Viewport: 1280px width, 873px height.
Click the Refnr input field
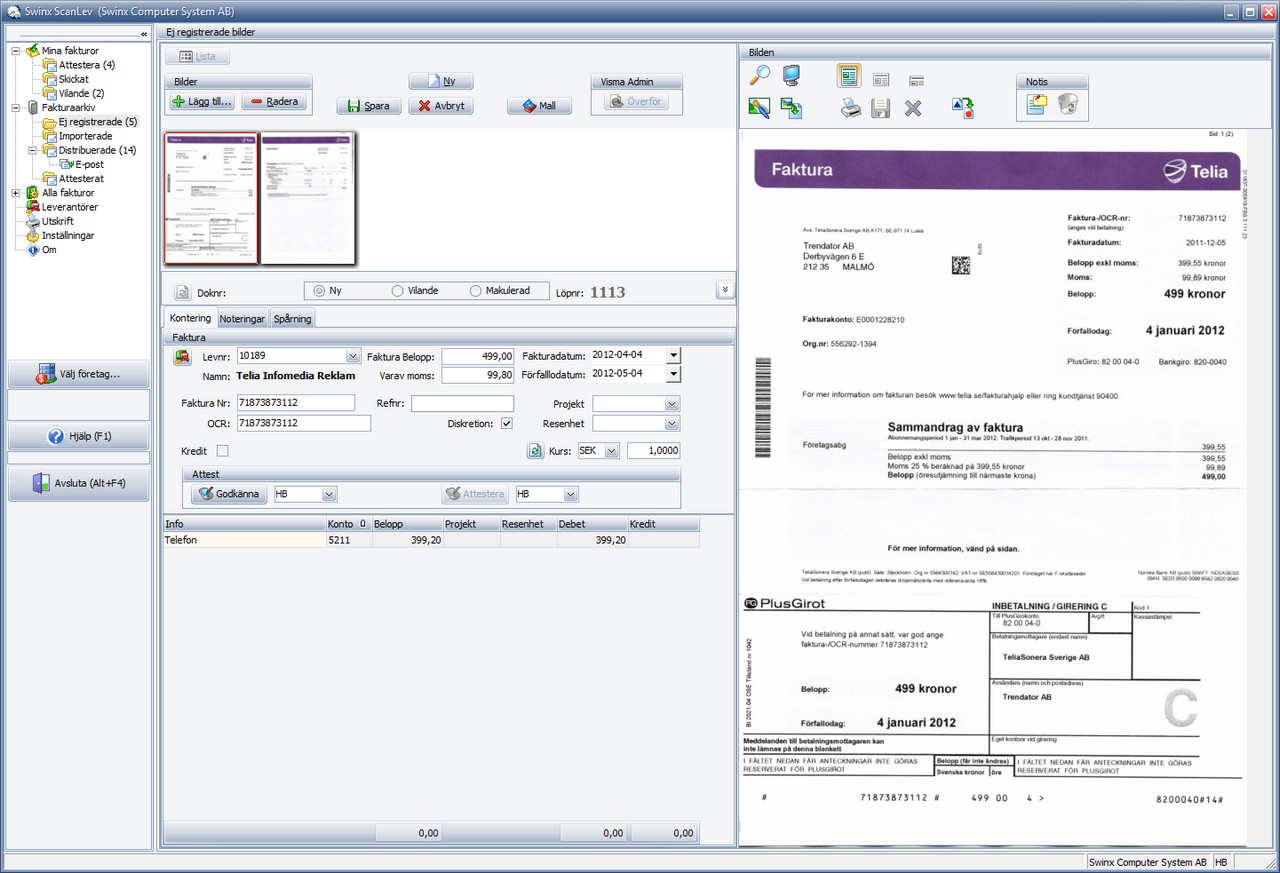(x=462, y=404)
